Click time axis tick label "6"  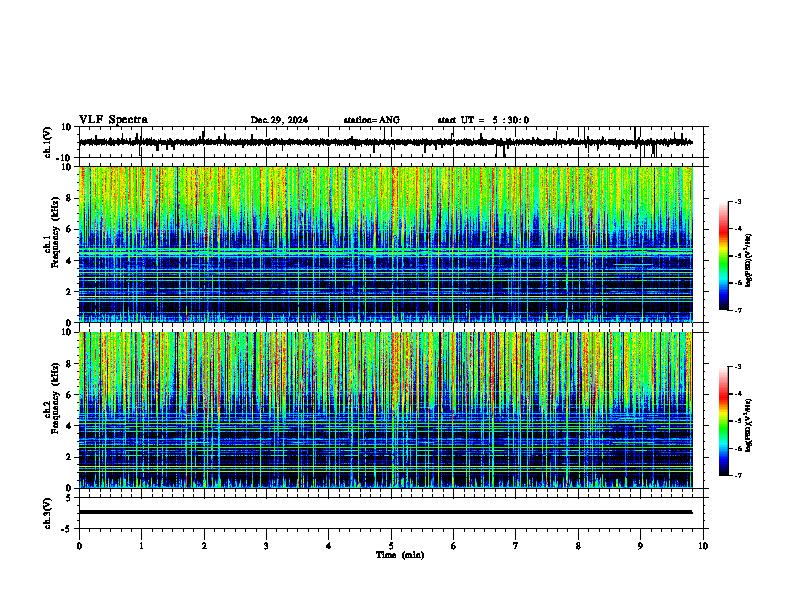[x=454, y=546]
